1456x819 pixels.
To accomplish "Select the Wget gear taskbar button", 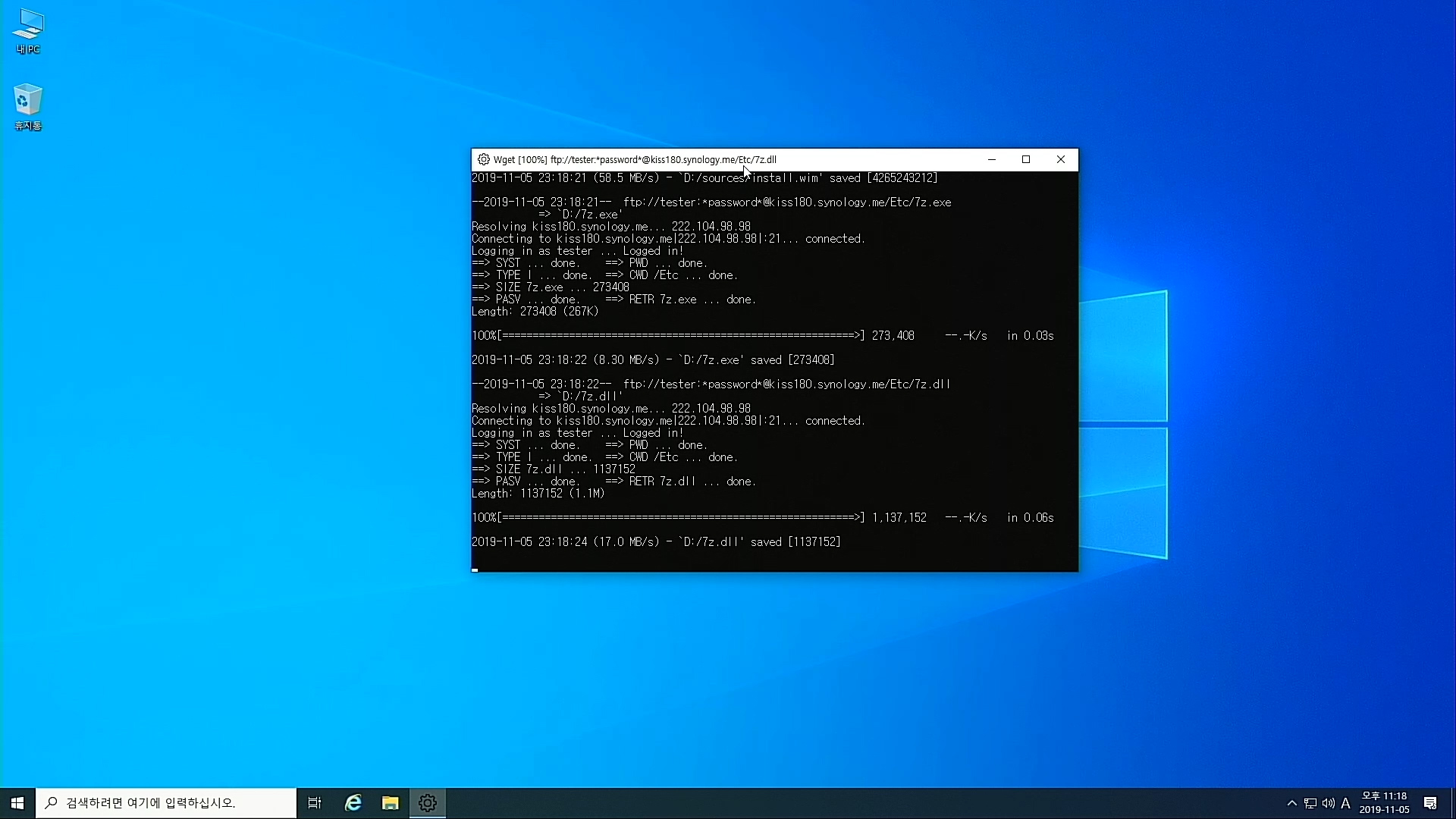I will pos(428,803).
